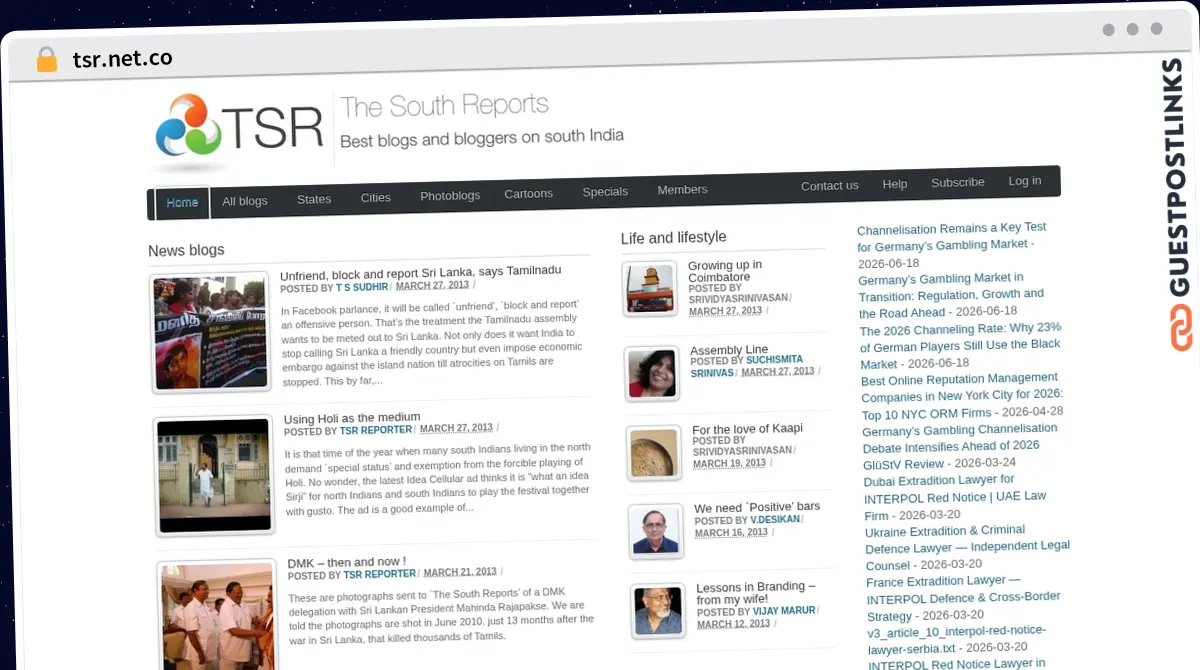Open the 'Assembly Line' post
This screenshot has width=1200, height=670.
pos(730,350)
